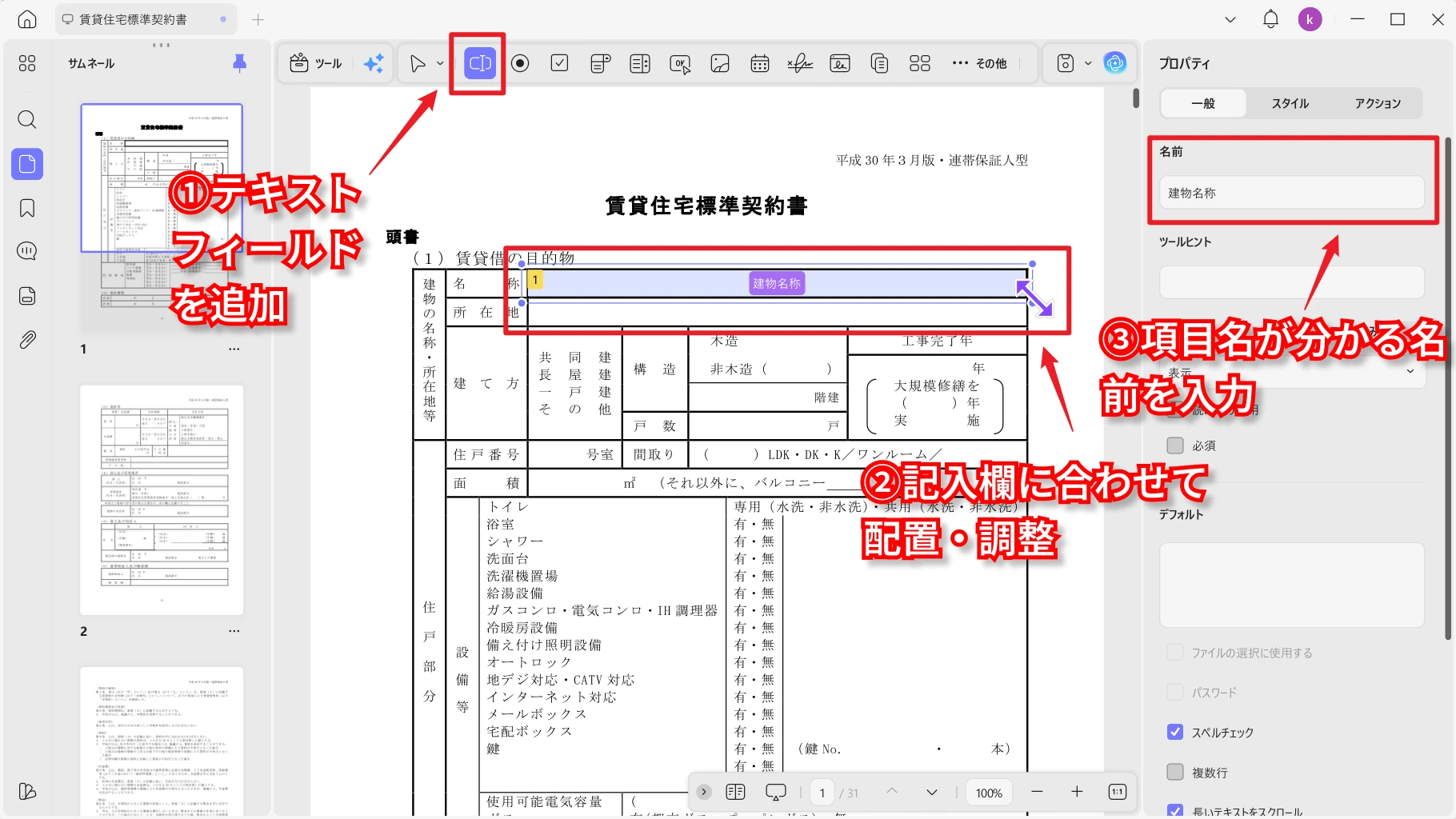This screenshot has width=1456, height=819.
Task: Click the save icon in the toolbar
Action: [1066, 63]
